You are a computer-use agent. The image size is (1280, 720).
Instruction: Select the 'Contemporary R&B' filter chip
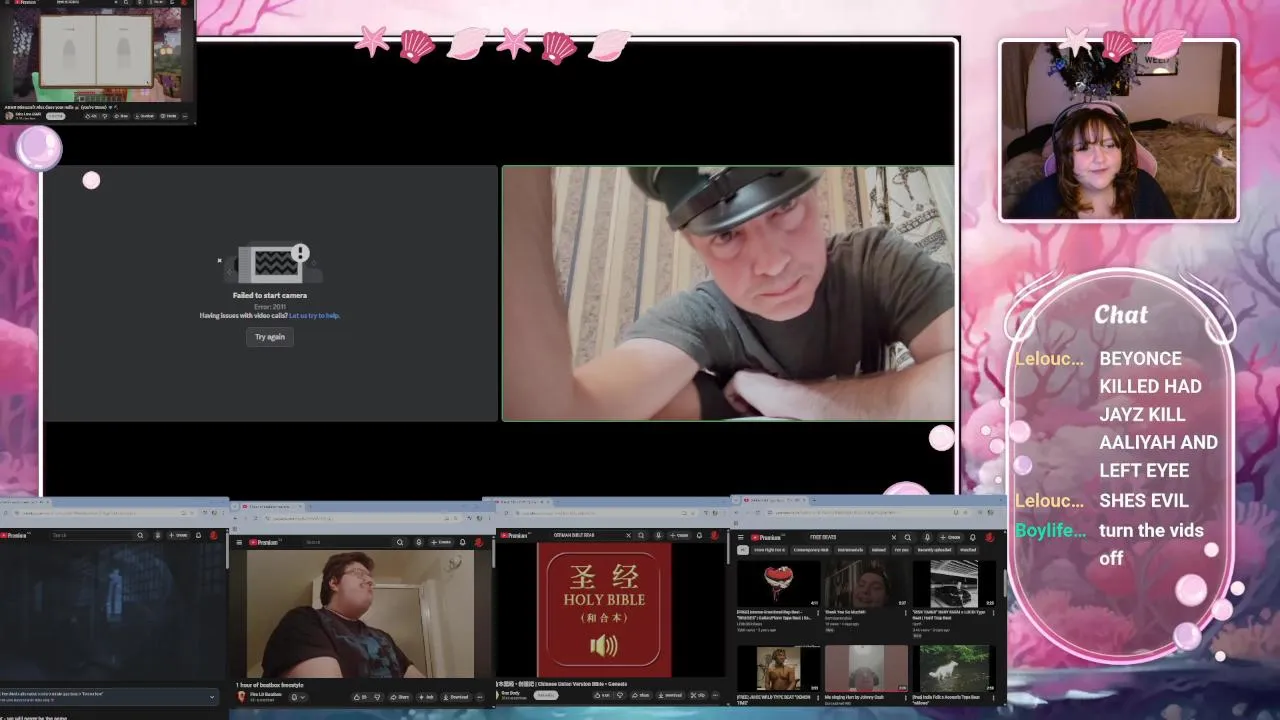pyautogui.click(x=811, y=550)
